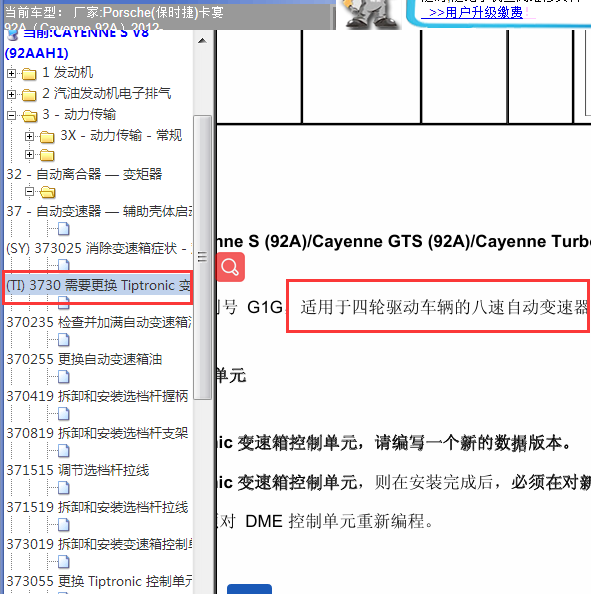Open (TI) 3730 需要更换 Tiptronic entry

[x=98, y=286]
